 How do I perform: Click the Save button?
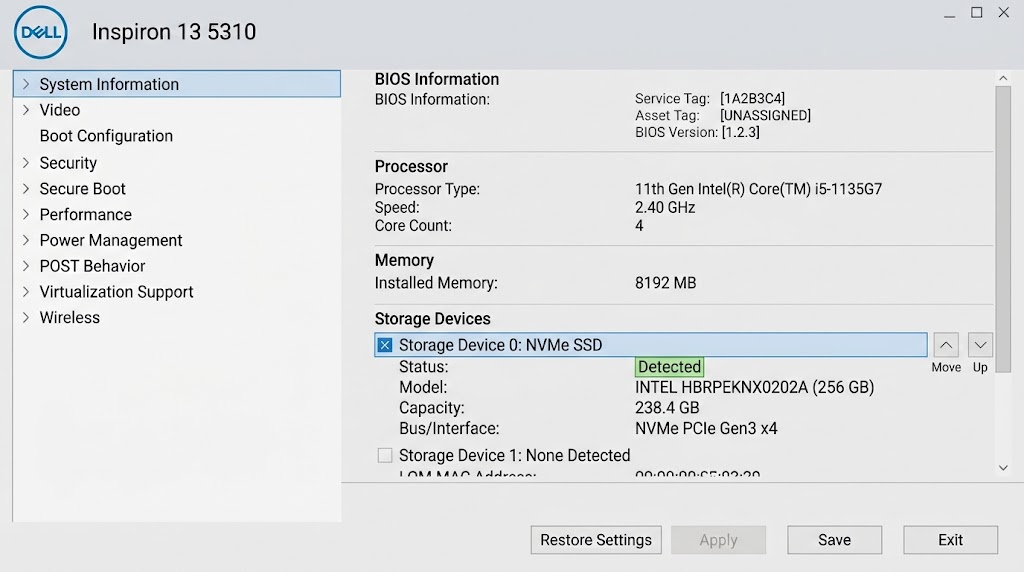click(835, 540)
